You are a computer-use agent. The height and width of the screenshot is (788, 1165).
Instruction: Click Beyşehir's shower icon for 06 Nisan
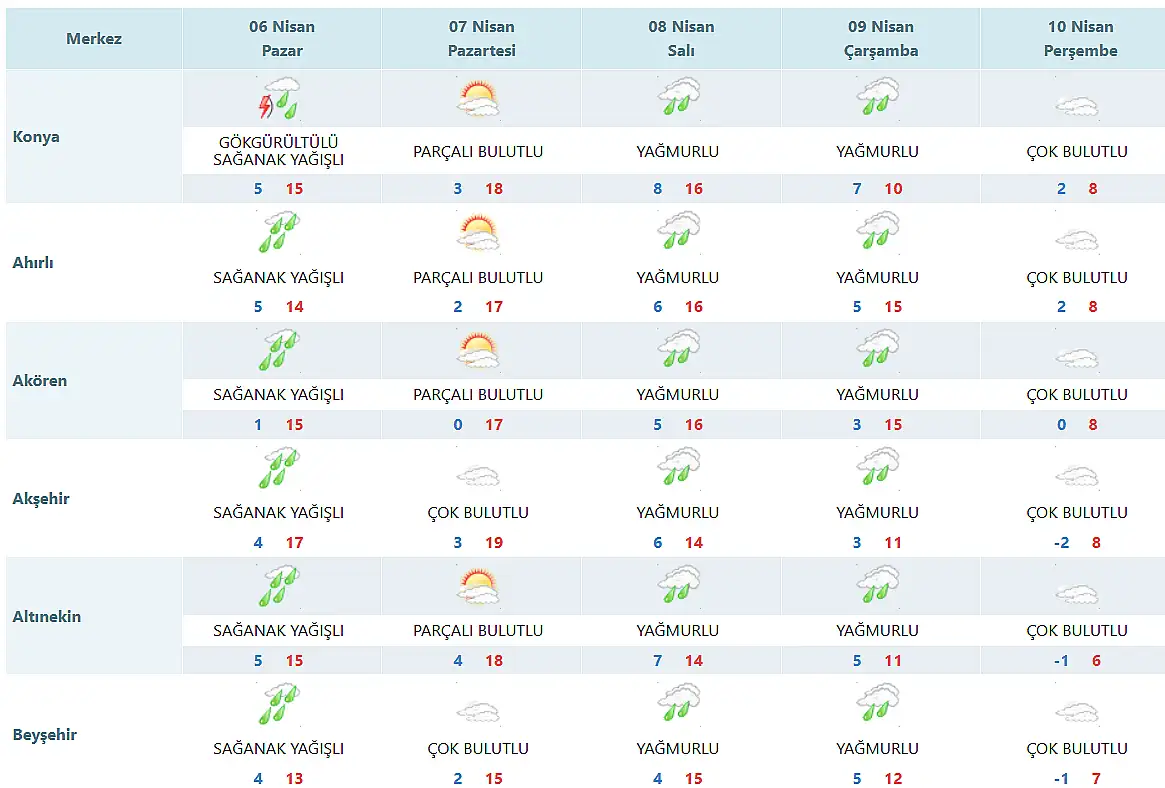pyautogui.click(x=280, y=703)
